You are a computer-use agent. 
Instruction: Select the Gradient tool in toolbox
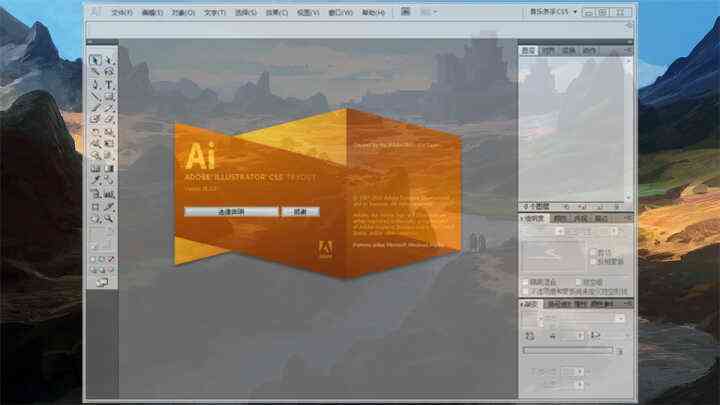(x=109, y=168)
